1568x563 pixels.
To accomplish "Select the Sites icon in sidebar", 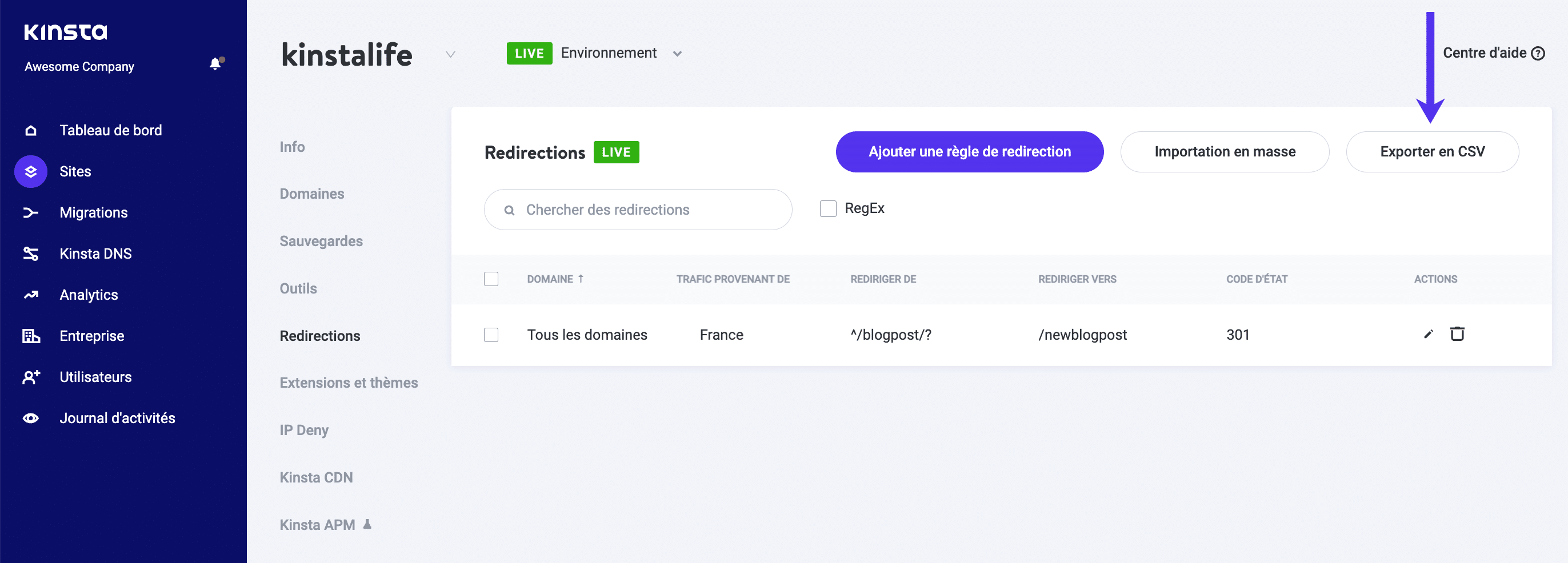I will pyautogui.click(x=30, y=171).
